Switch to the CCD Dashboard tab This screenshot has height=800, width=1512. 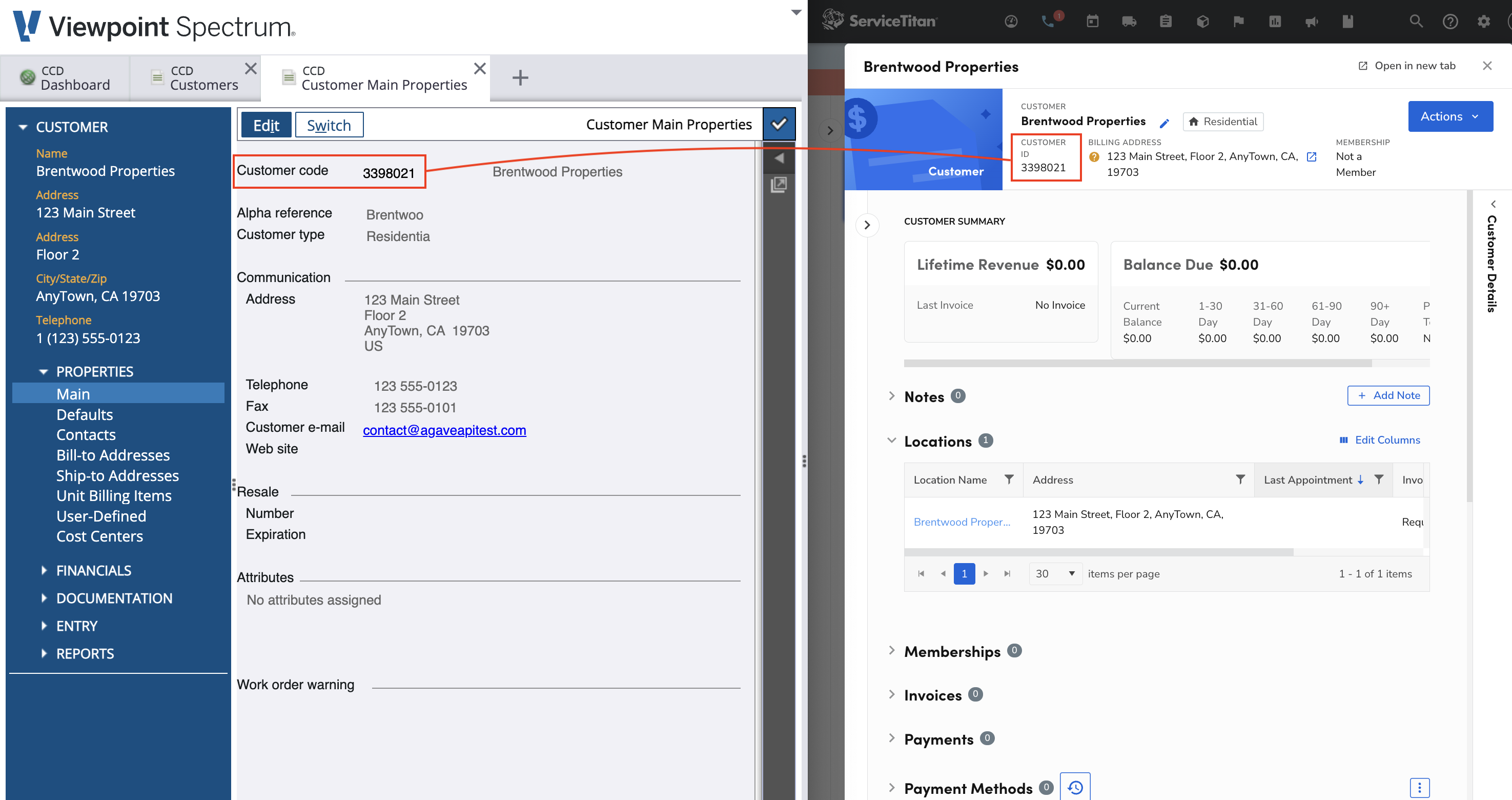(x=65, y=77)
